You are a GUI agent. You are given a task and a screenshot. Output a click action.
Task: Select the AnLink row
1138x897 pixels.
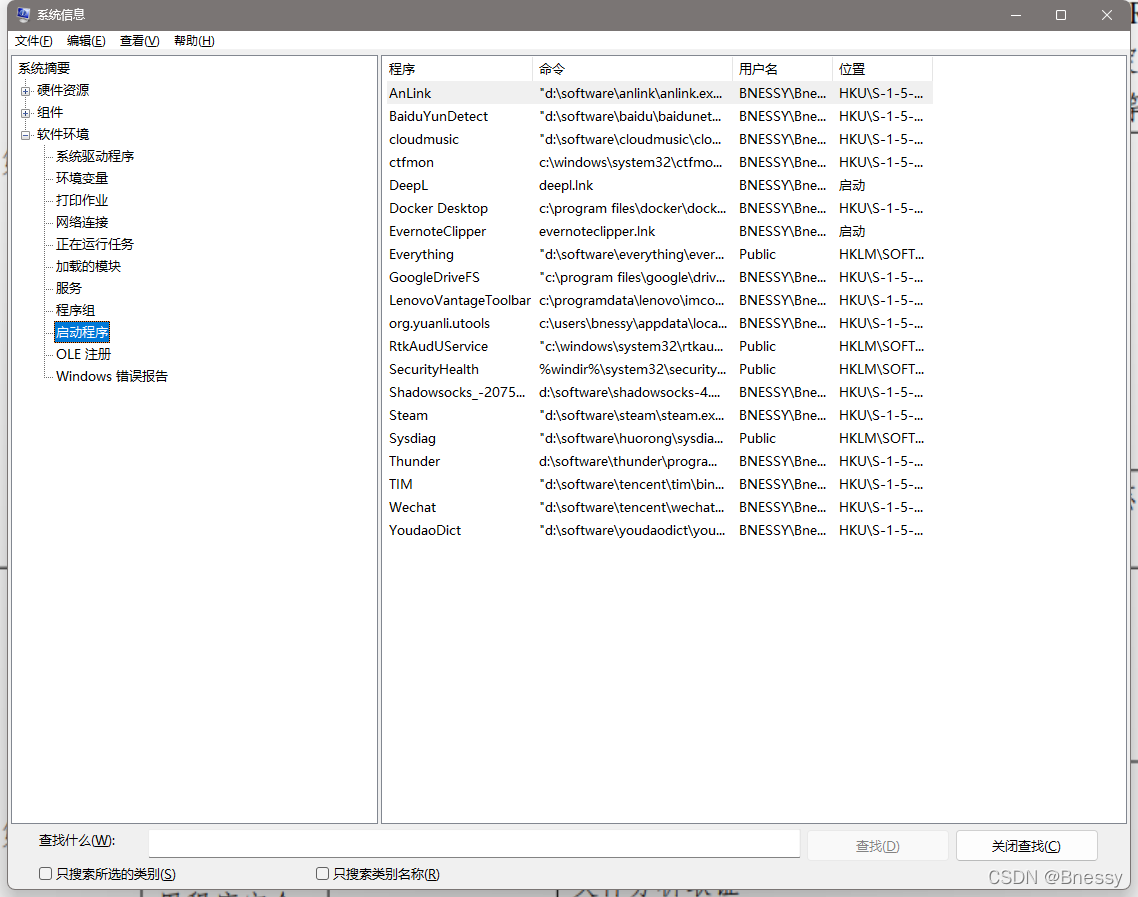[658, 93]
